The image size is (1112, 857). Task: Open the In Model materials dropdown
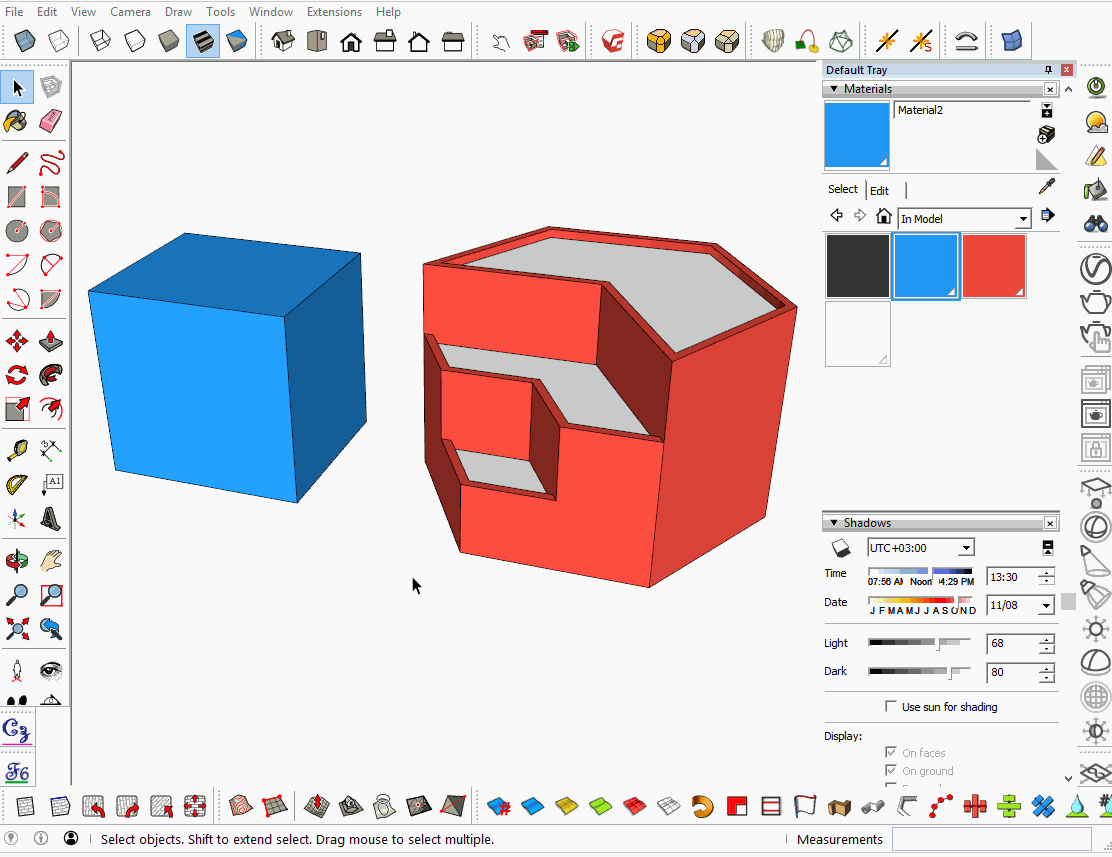tap(1022, 218)
